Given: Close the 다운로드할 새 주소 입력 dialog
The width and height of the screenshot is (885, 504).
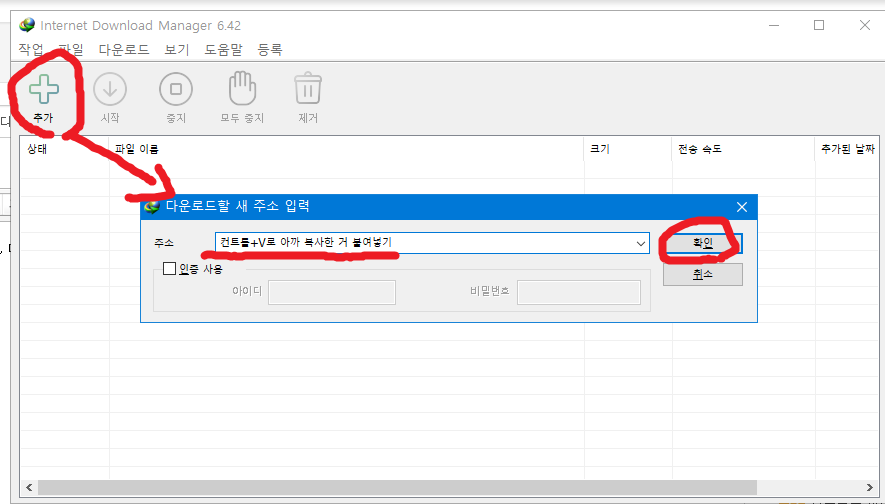Looking at the screenshot, I should point(742,207).
